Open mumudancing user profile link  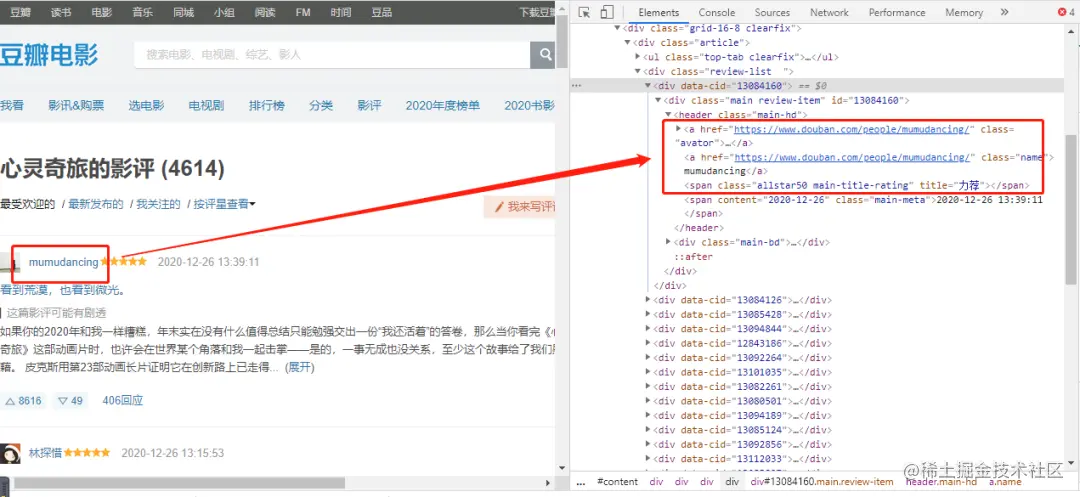pyautogui.click(x=63, y=262)
